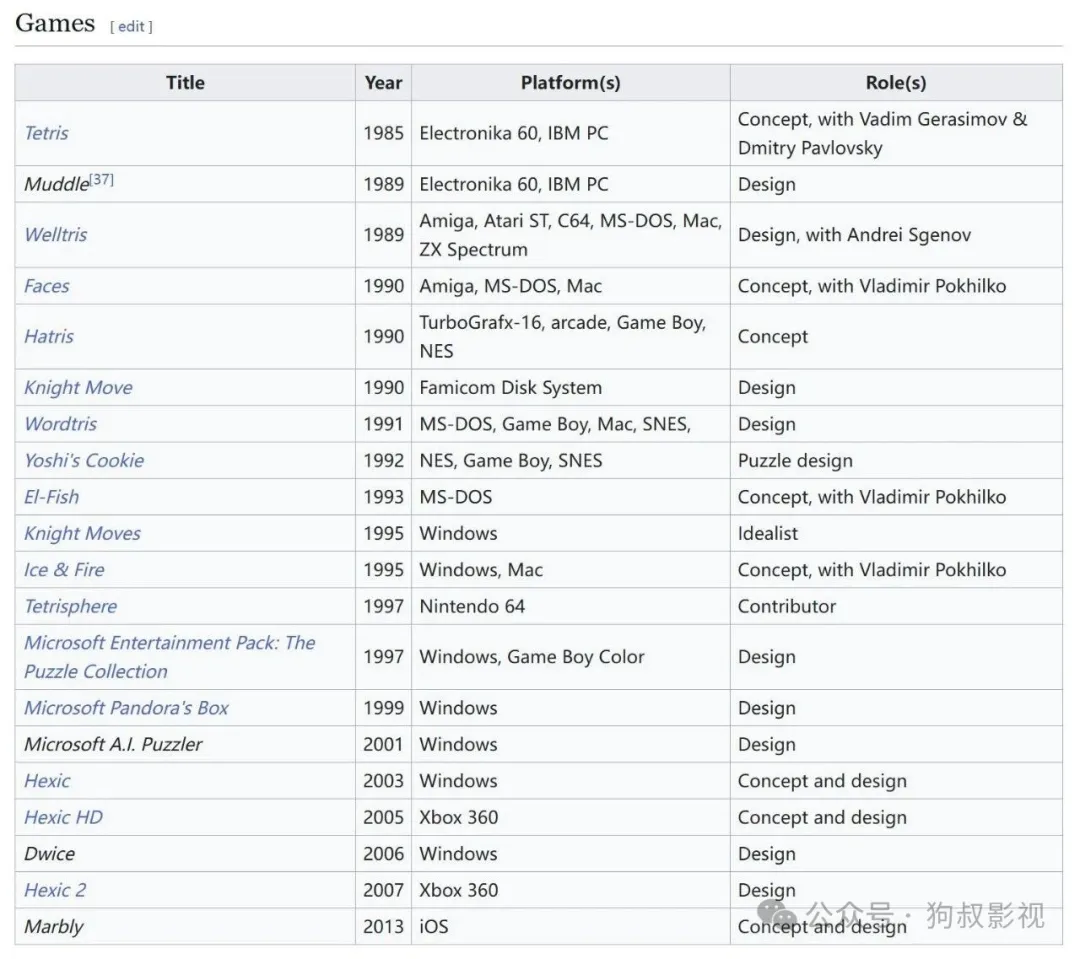Screen dimensions: 1080x959
Task: Select the Marbly title cell
Action: (185, 927)
